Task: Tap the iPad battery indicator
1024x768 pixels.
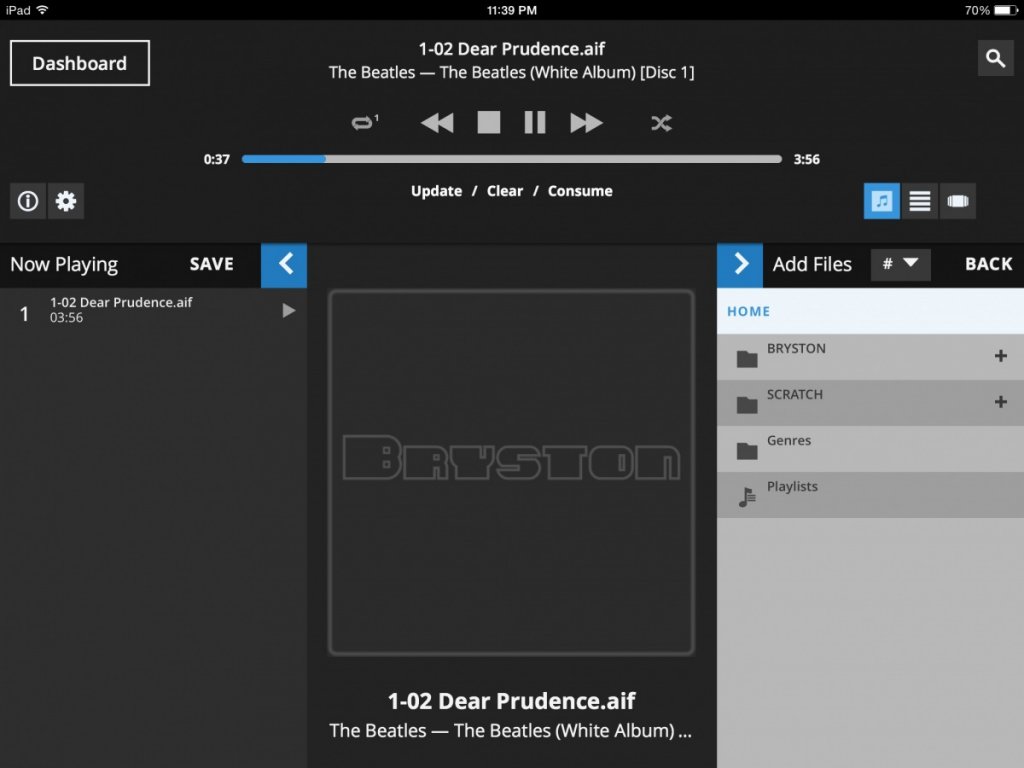Action: tap(1006, 10)
